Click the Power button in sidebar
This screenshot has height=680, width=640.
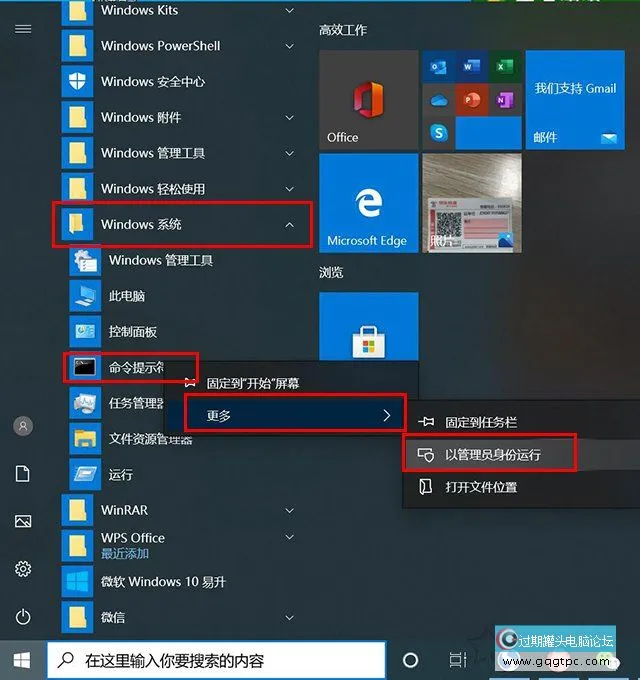[23, 617]
